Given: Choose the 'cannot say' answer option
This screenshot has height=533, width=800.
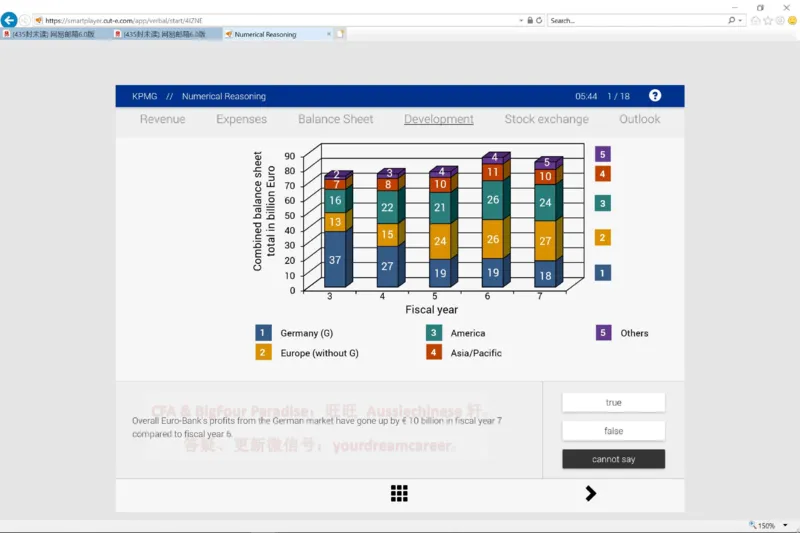Looking at the screenshot, I should pyautogui.click(x=613, y=459).
